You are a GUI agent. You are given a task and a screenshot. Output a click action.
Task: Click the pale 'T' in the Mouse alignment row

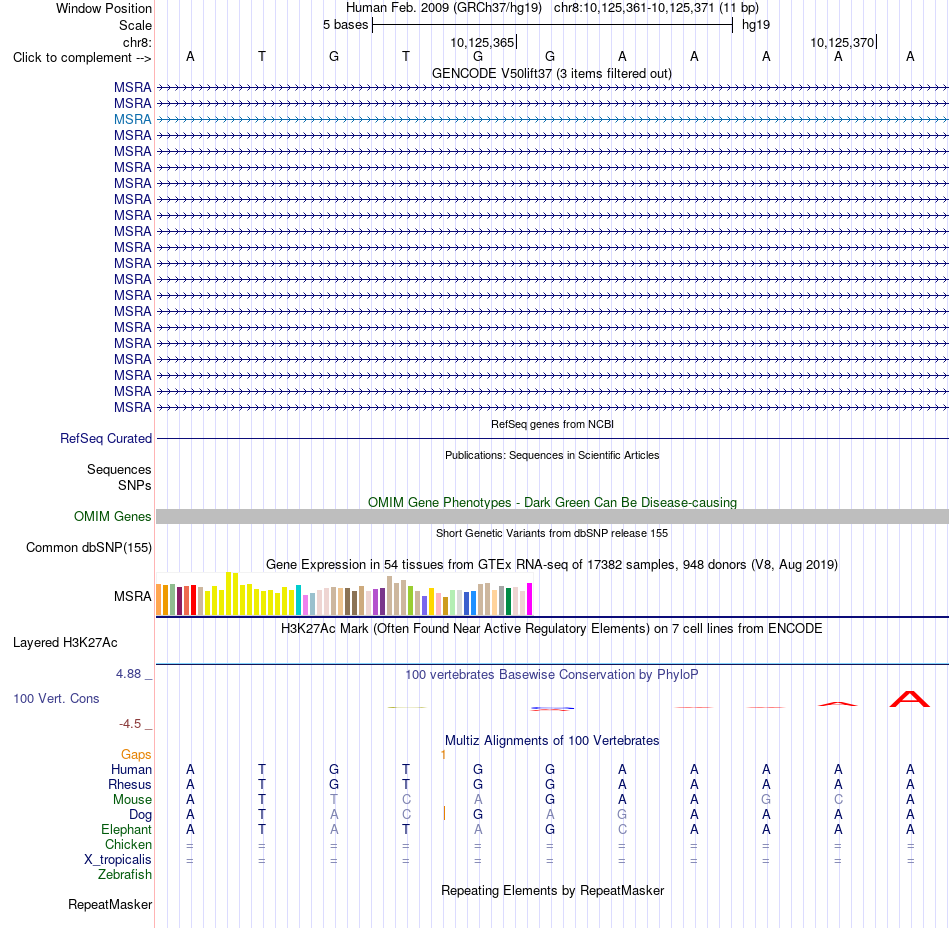(334, 800)
